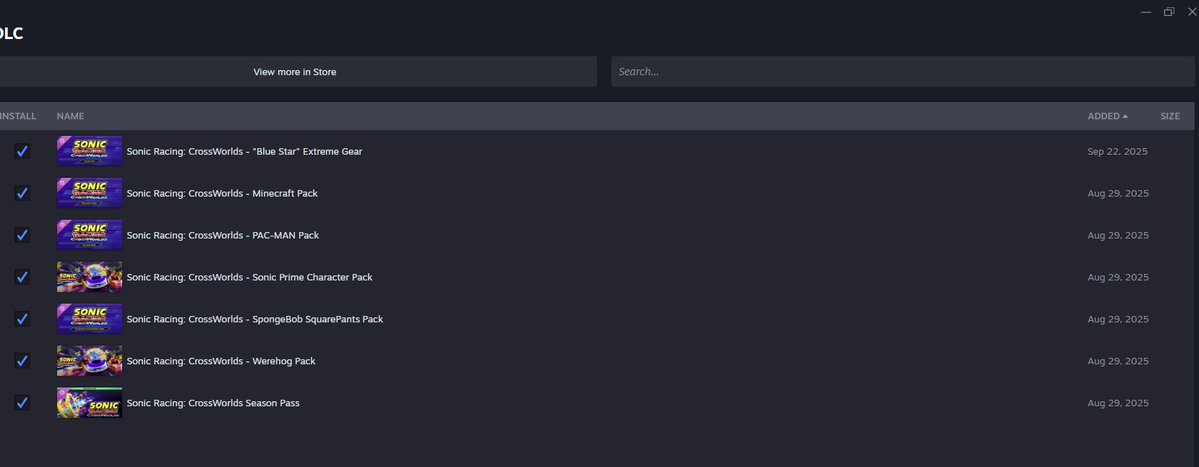Toggle install checkbox for Minecraft Pack
Image resolution: width=1199 pixels, height=467 pixels.
(x=22, y=193)
